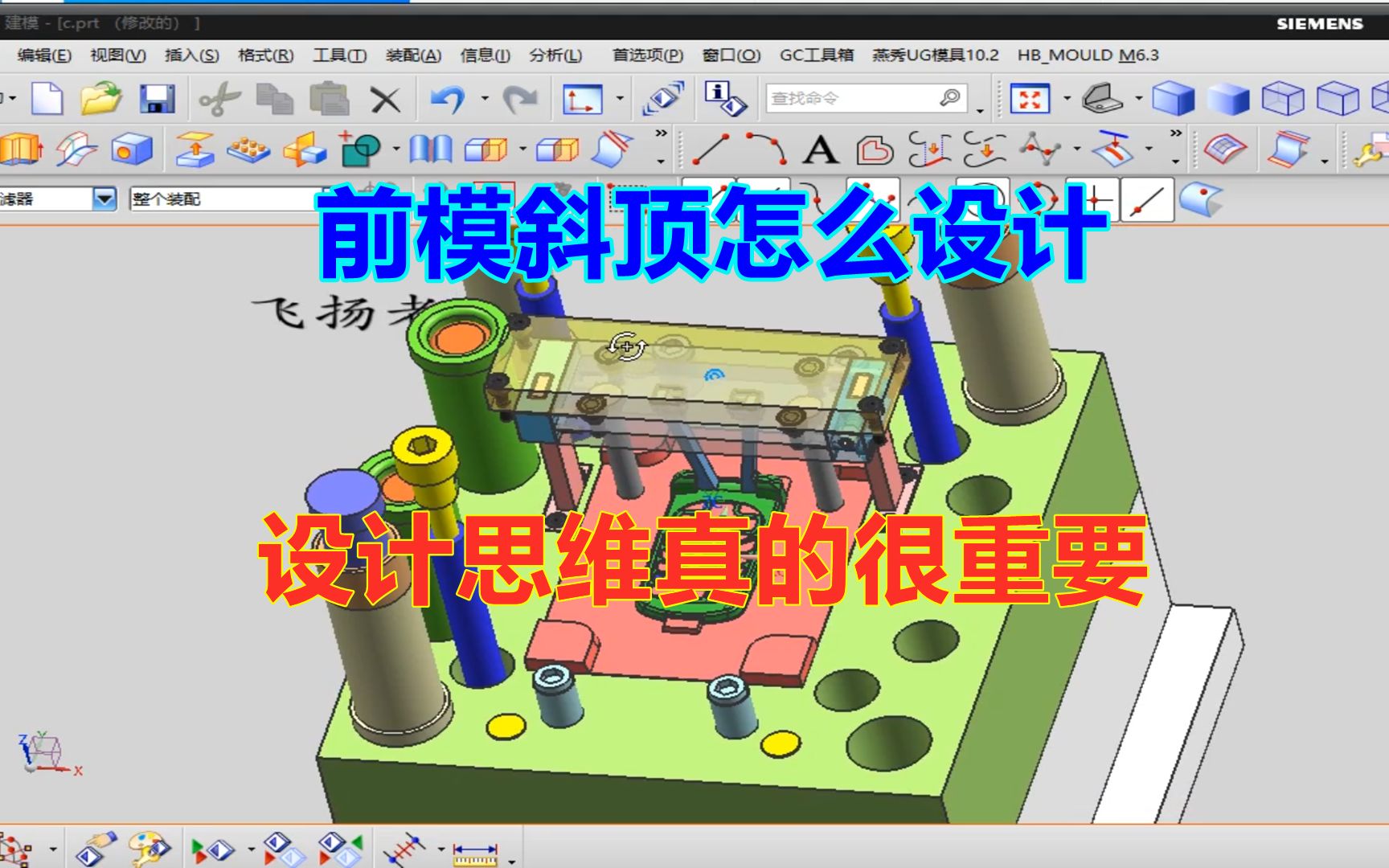Select the Arc curve tool
The height and width of the screenshot is (868, 1389).
click(765, 151)
